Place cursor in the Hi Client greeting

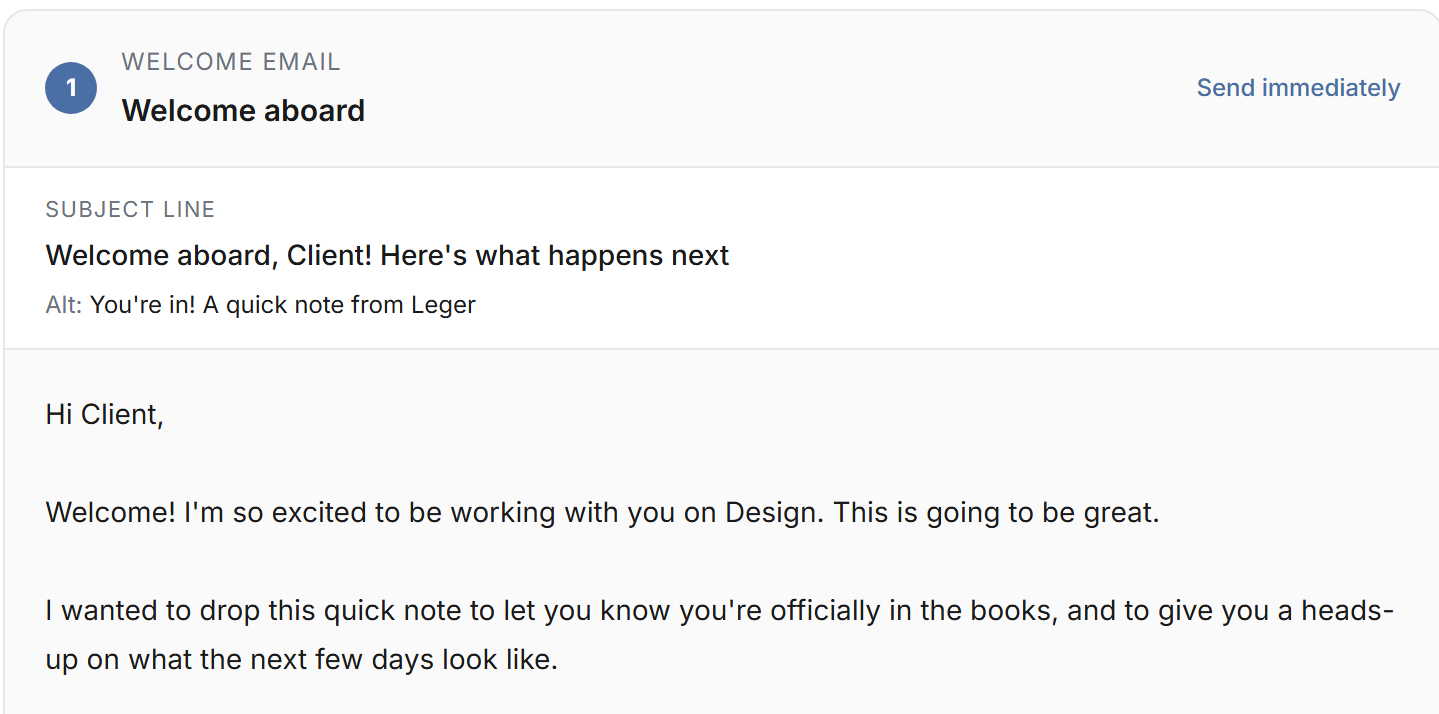coord(105,414)
